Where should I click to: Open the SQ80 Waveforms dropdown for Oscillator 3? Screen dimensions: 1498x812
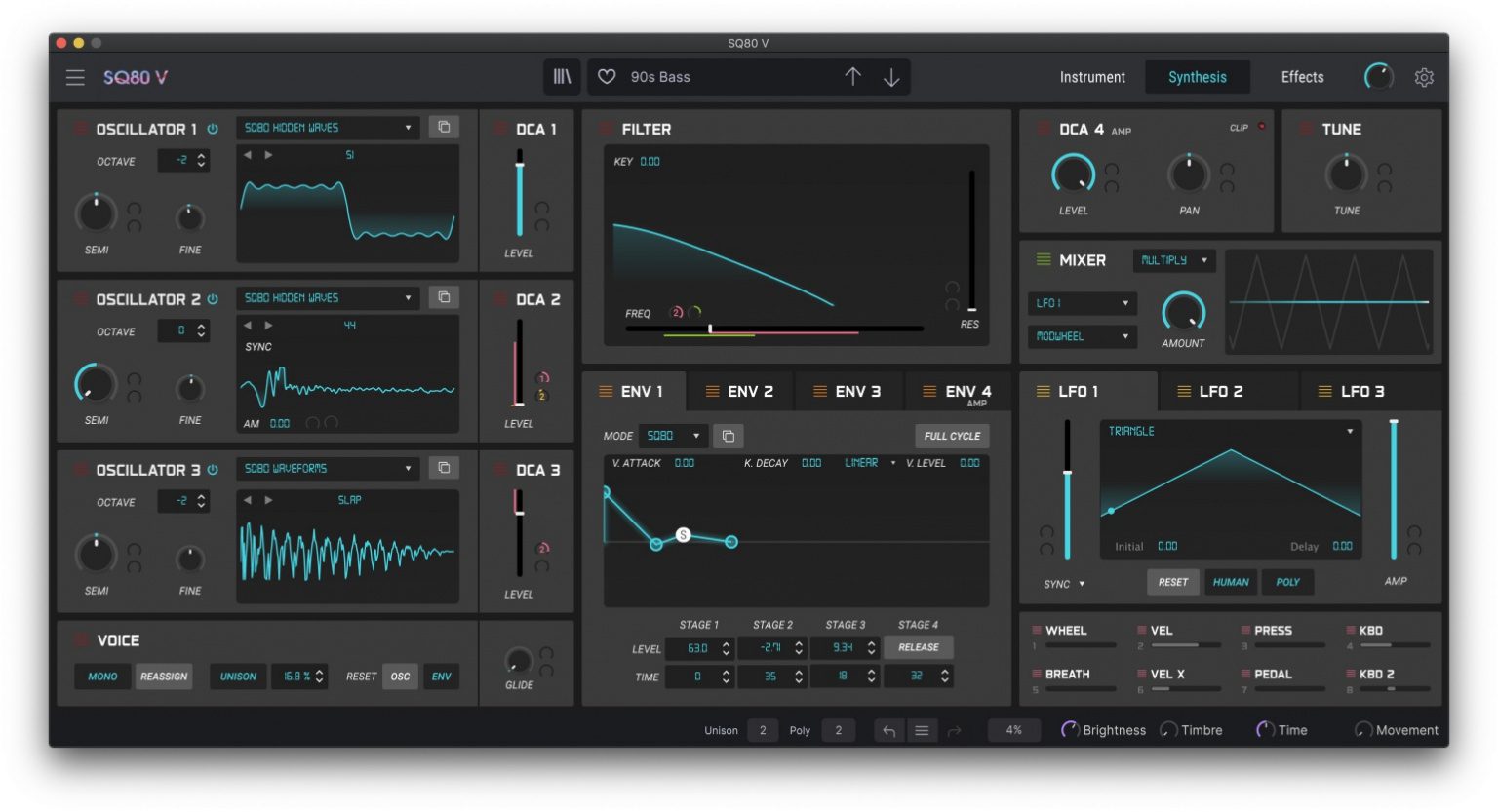tap(327, 468)
